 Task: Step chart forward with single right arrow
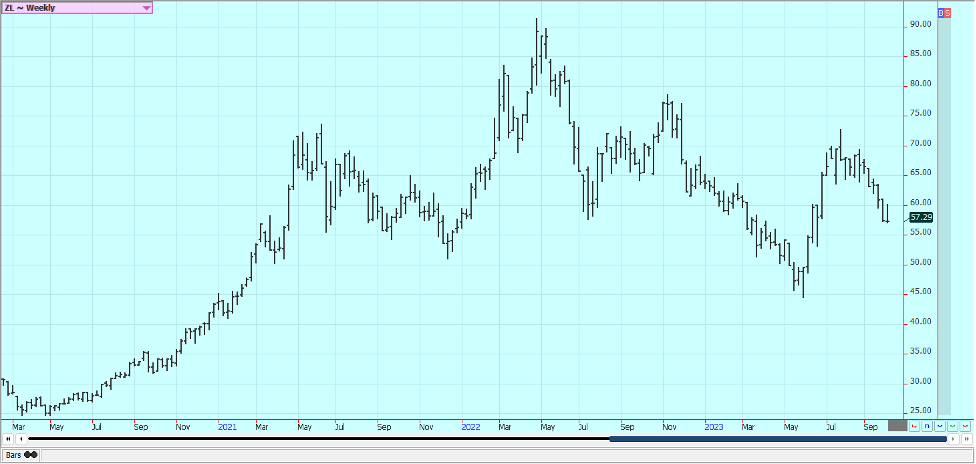[x=953, y=439]
